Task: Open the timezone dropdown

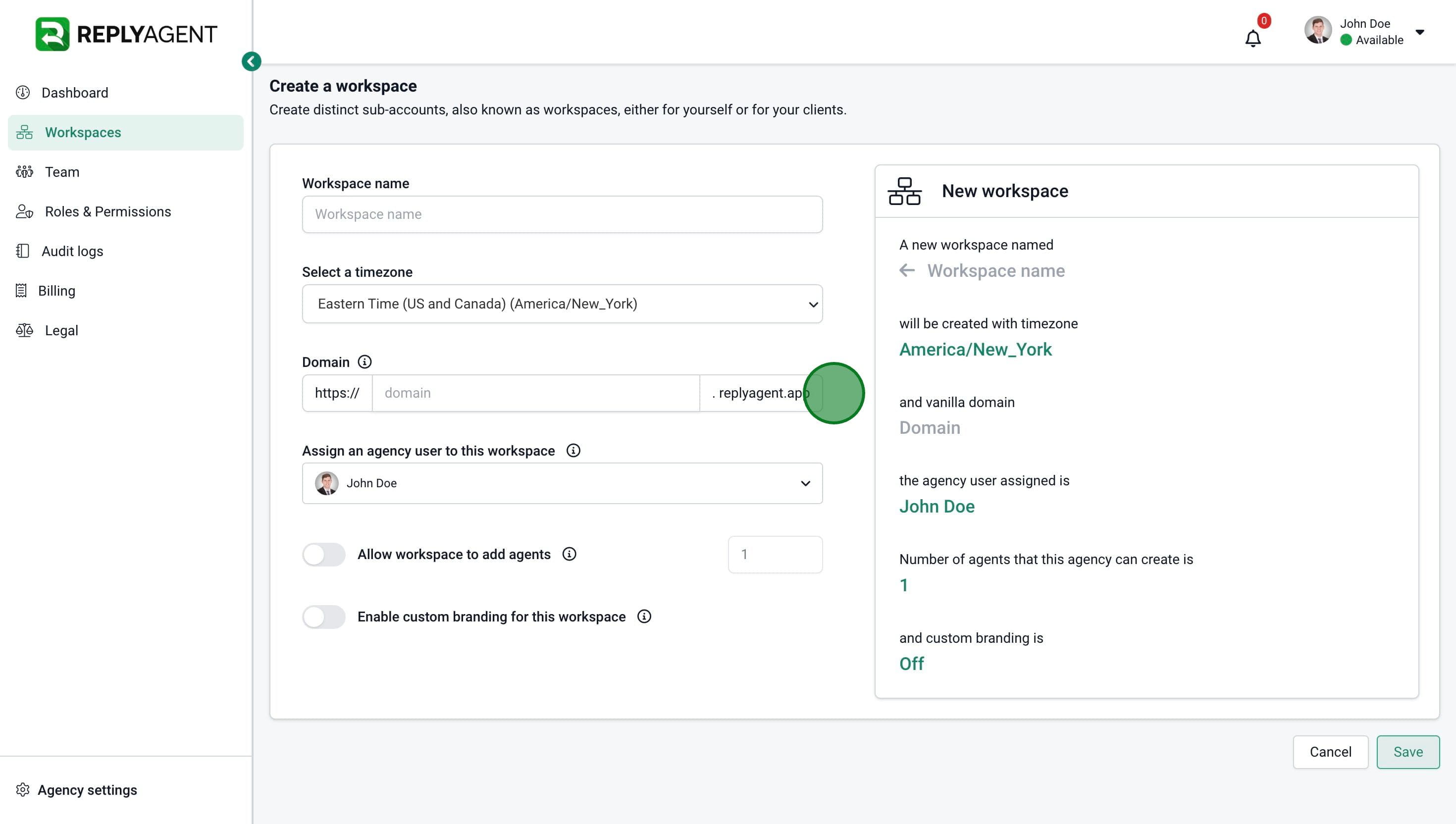Action: click(x=561, y=304)
